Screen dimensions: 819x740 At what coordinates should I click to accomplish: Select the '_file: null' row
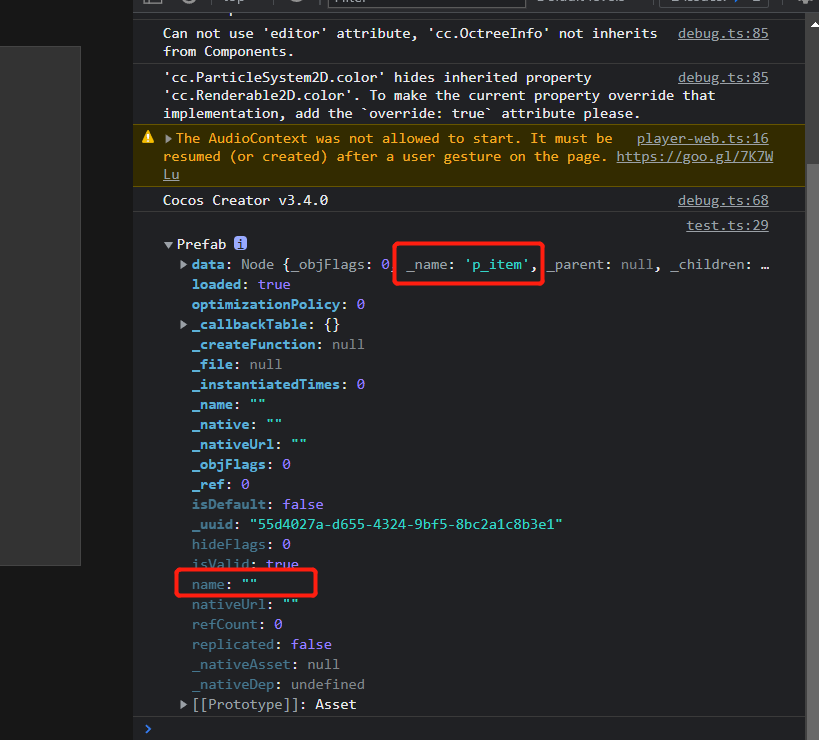tap(237, 365)
